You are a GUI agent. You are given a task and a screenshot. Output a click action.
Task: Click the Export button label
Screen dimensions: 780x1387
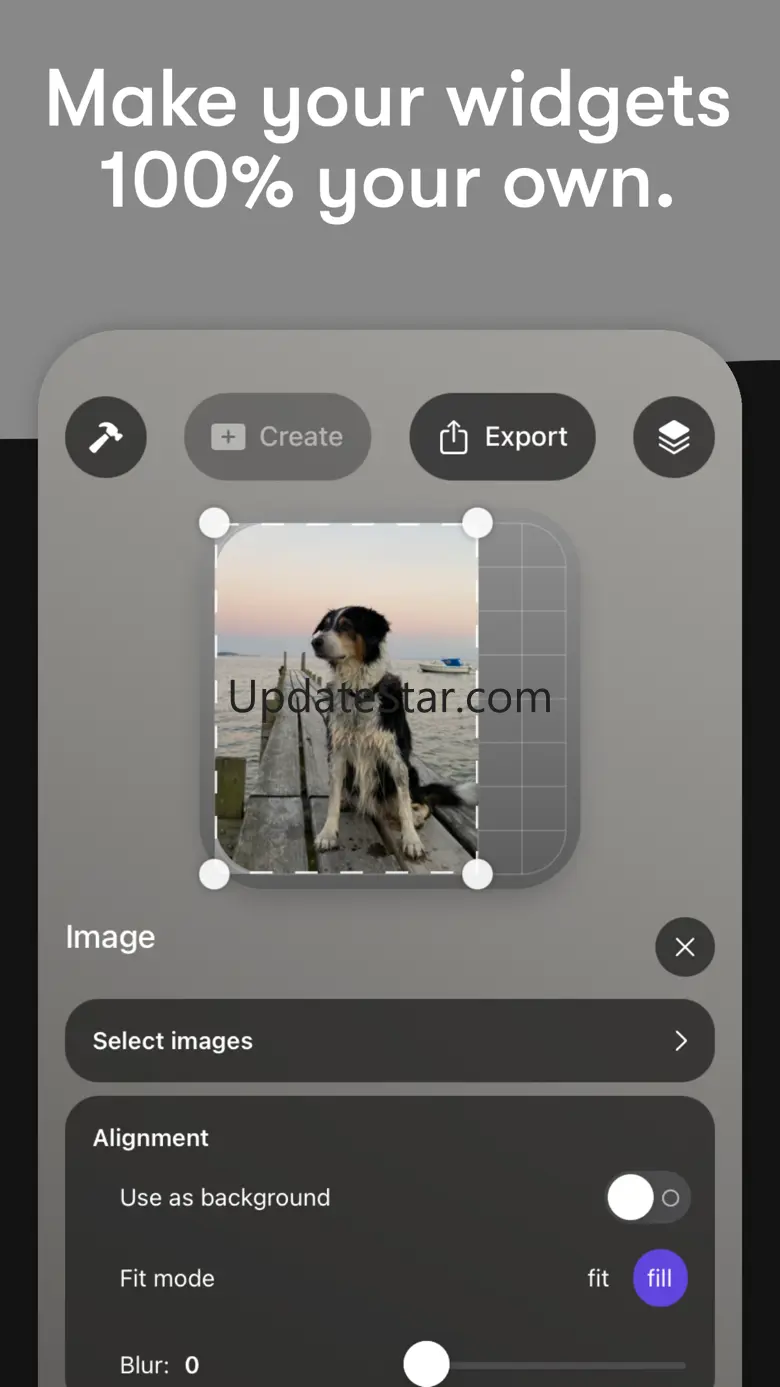tap(526, 437)
